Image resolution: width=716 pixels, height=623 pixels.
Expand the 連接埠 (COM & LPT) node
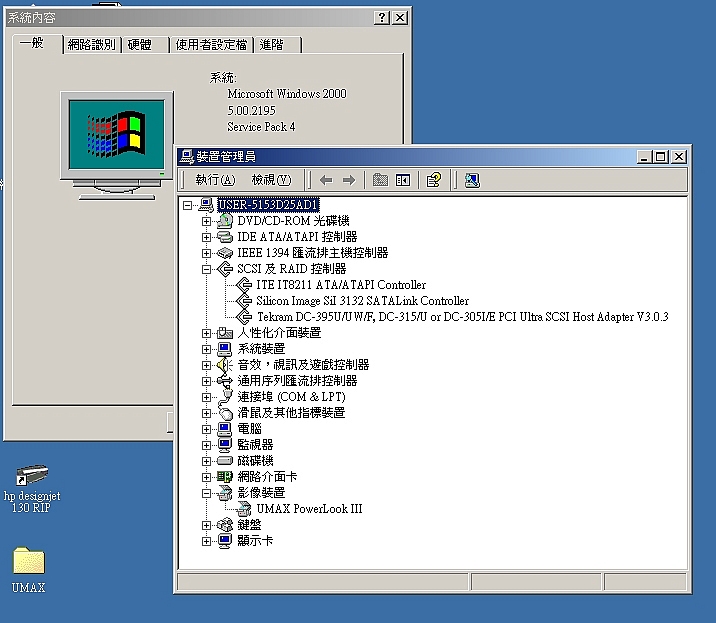[x=206, y=397]
